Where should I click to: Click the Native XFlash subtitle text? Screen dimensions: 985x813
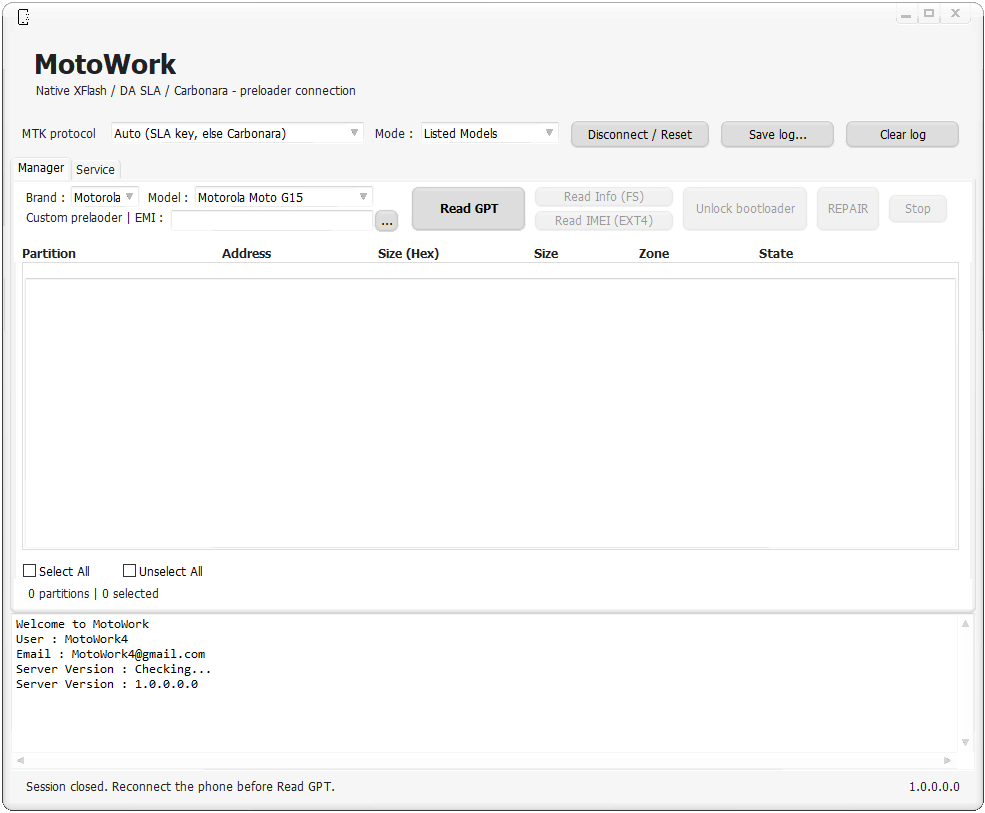point(195,90)
